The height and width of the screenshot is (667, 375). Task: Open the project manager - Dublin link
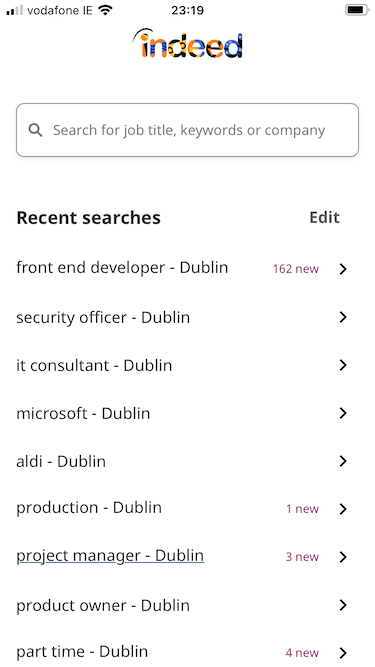(x=110, y=556)
